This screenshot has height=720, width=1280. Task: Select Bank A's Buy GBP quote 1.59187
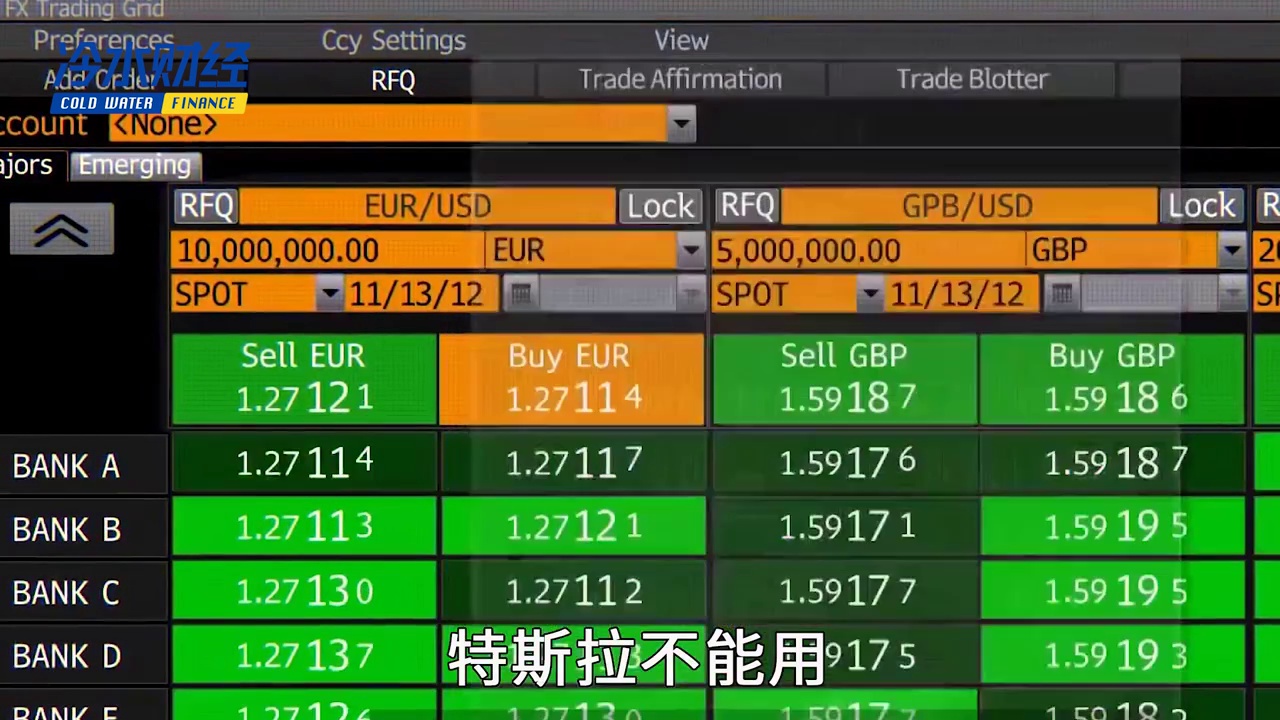click(1113, 463)
